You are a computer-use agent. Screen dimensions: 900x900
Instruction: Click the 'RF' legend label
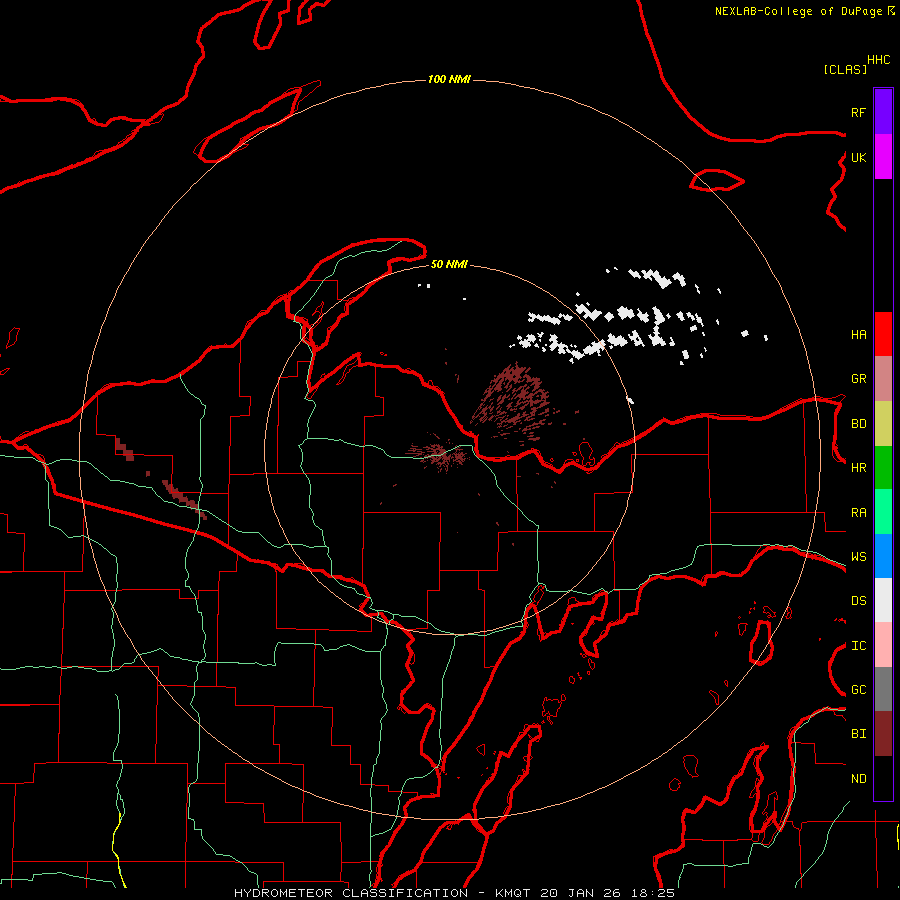[x=858, y=112]
